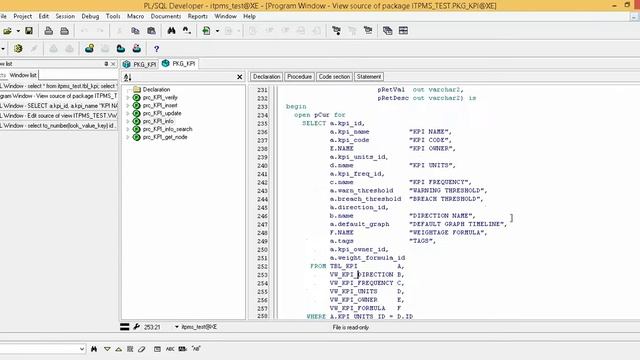Expand the prc_KPI_info_search tree node

coord(128,129)
